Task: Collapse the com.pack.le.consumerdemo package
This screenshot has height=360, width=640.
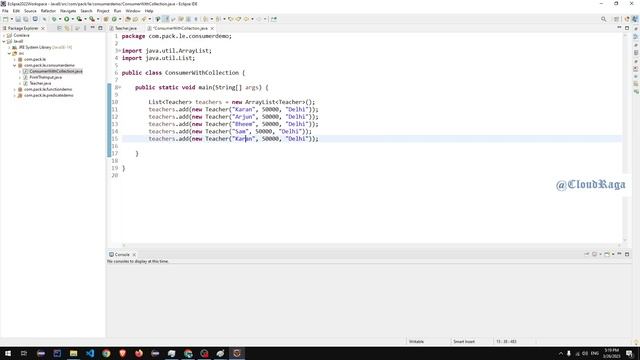Action: point(15,65)
